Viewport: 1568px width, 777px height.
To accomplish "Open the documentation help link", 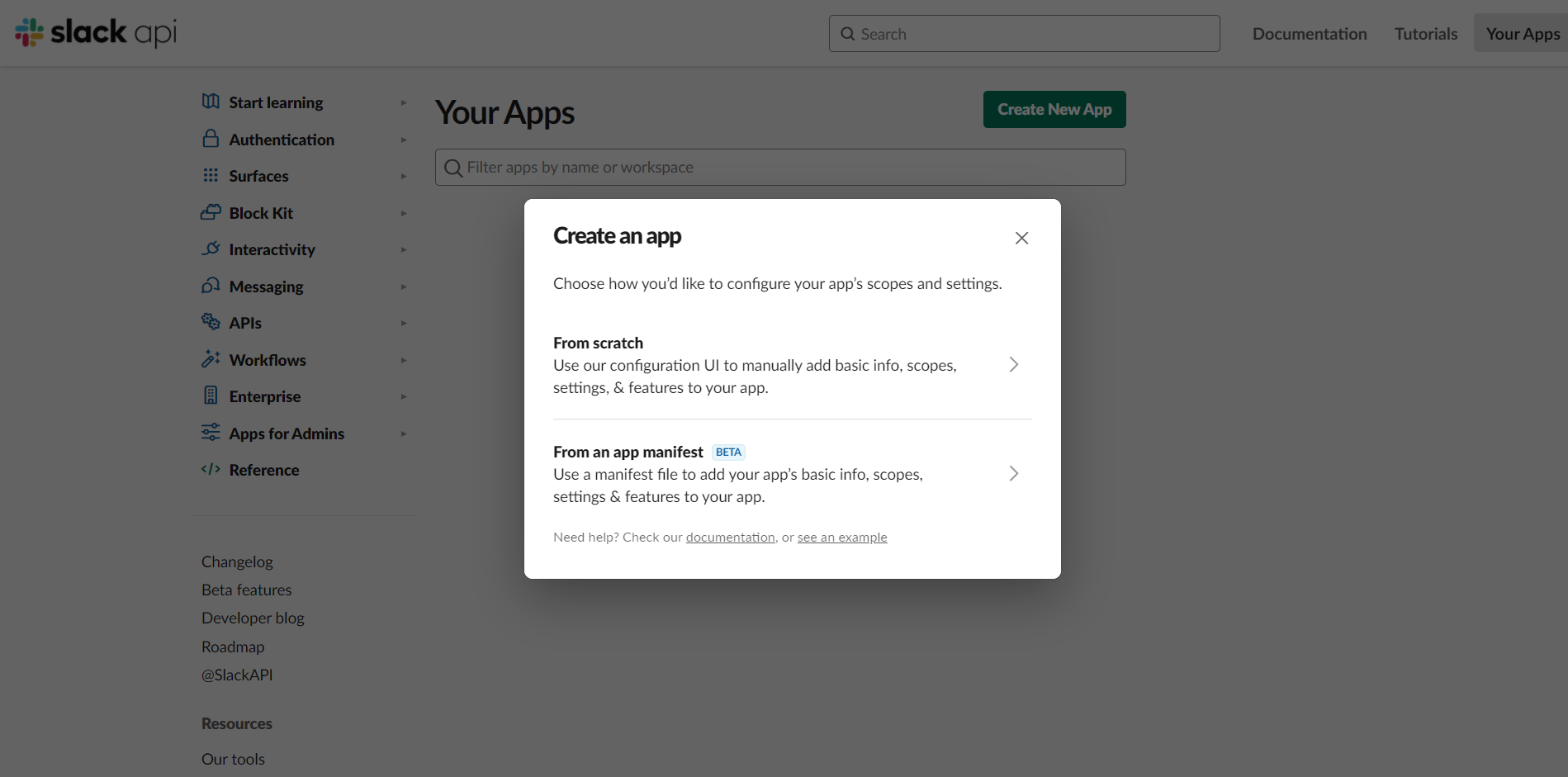I will [730, 538].
